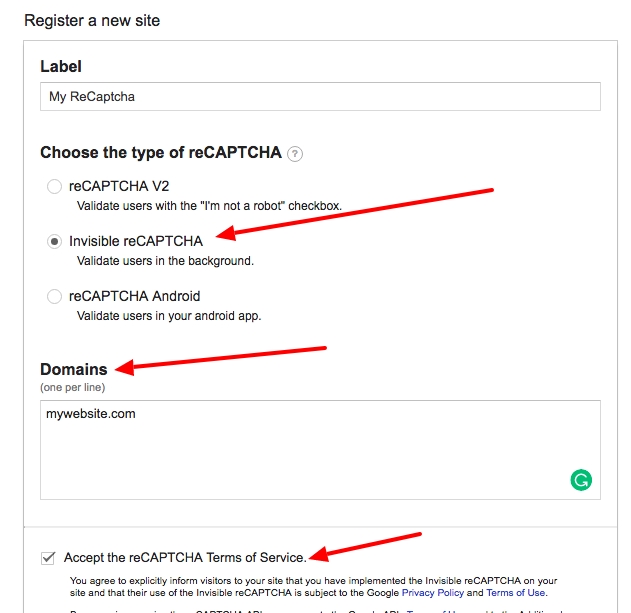Select the reCAPTCHA V2 radio button

tap(54, 186)
